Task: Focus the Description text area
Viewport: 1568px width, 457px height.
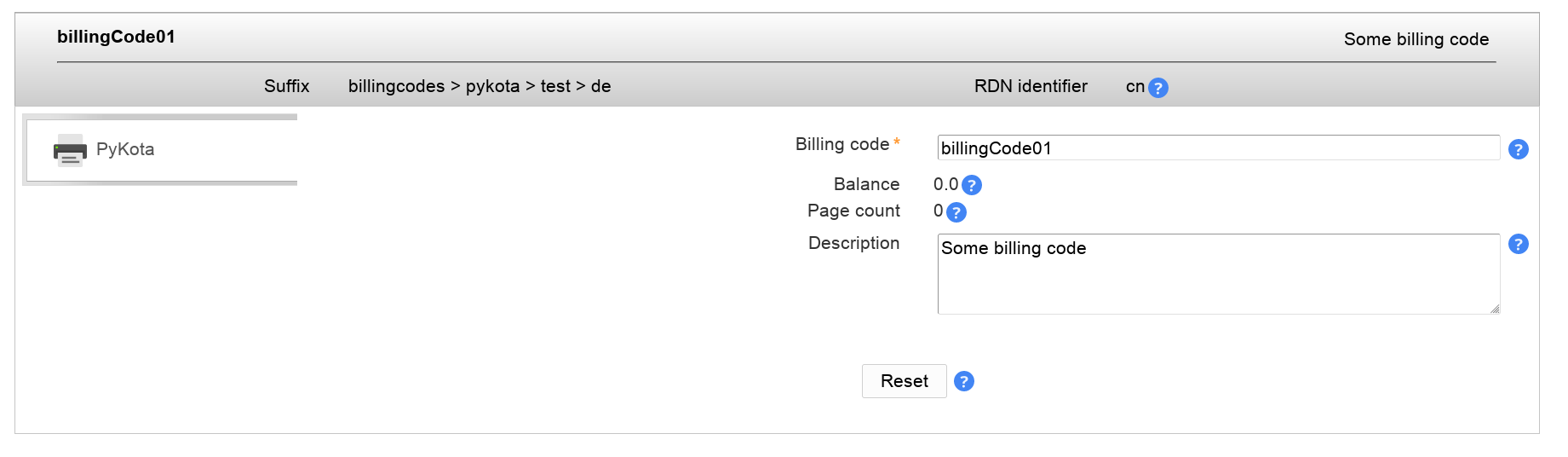Action: coord(1218,274)
